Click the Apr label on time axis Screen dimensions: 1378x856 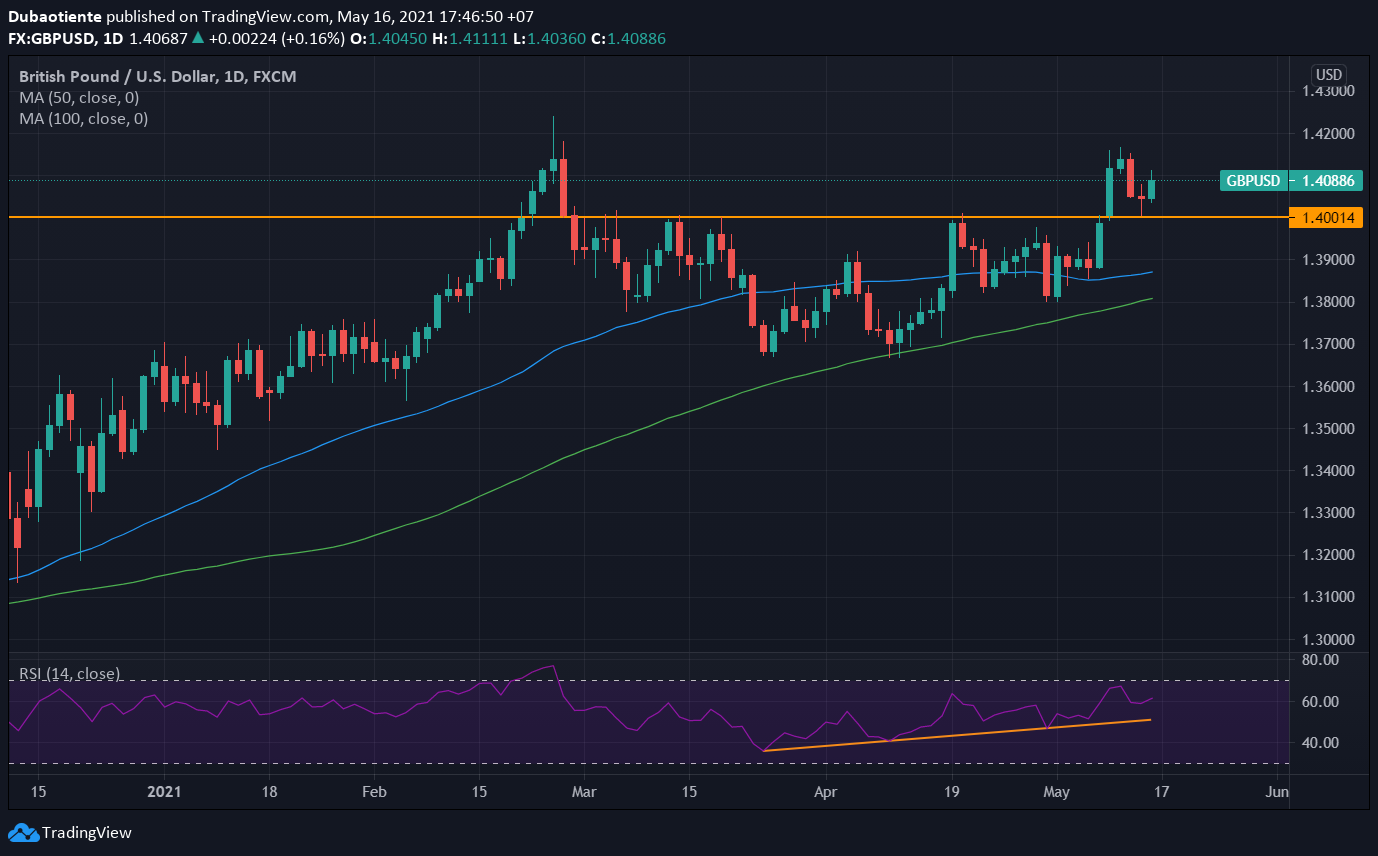[826, 792]
